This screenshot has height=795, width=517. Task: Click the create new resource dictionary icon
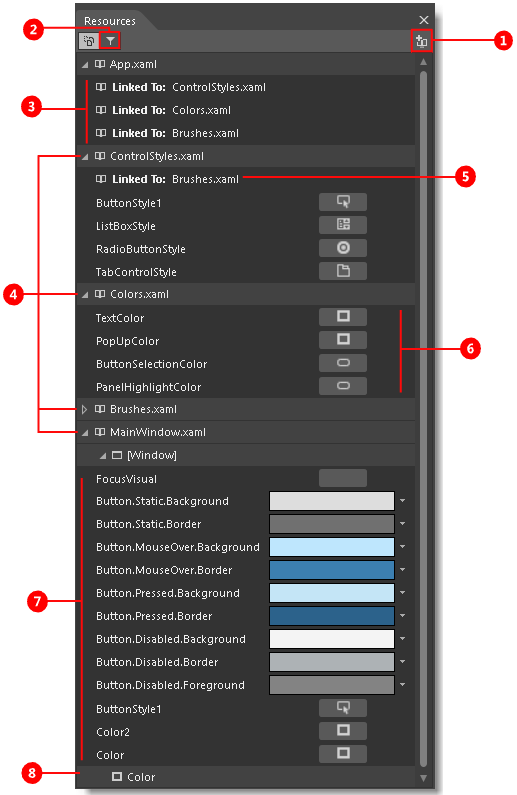coord(421,41)
